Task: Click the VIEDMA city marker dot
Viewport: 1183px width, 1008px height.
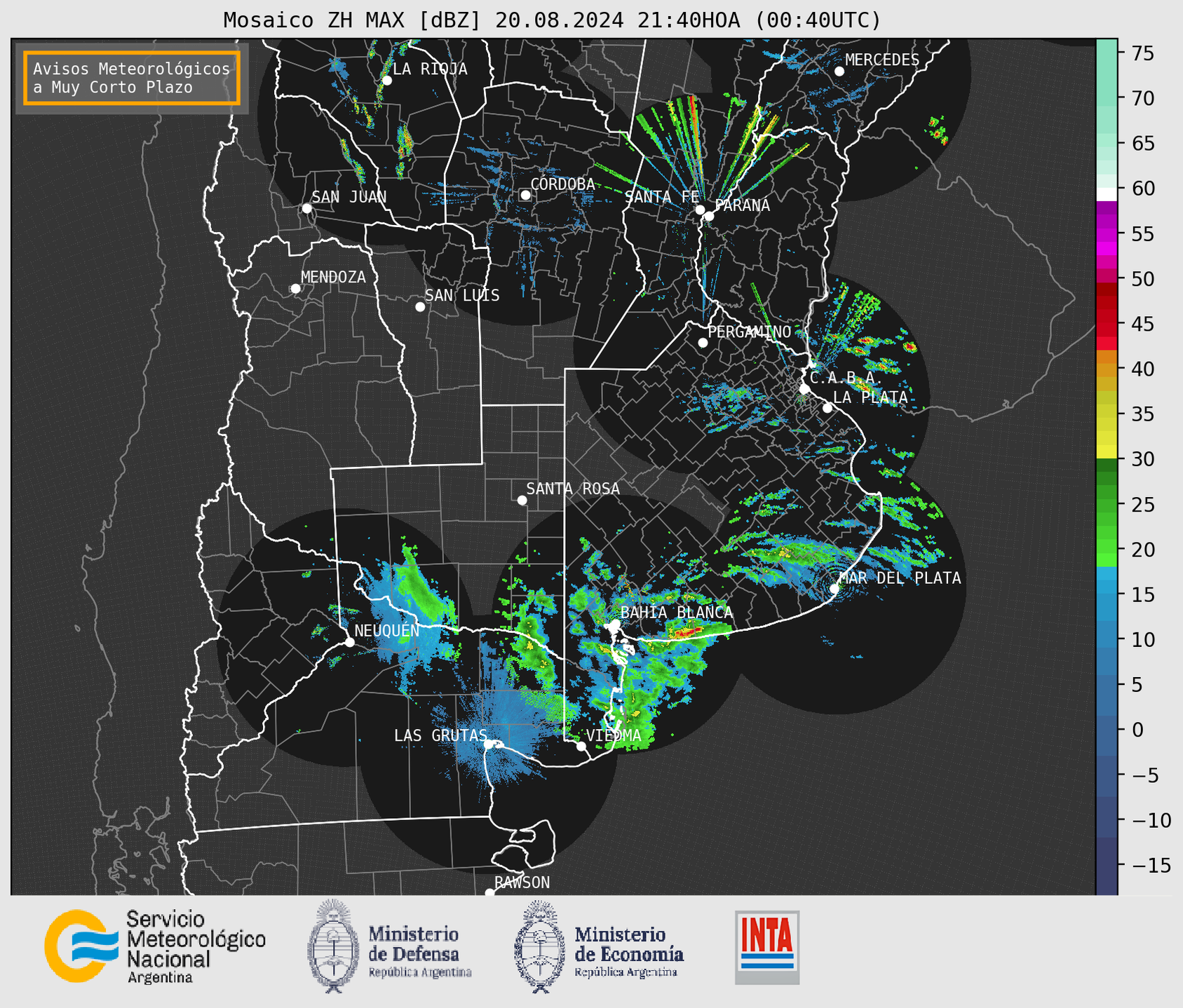Action: (x=581, y=746)
